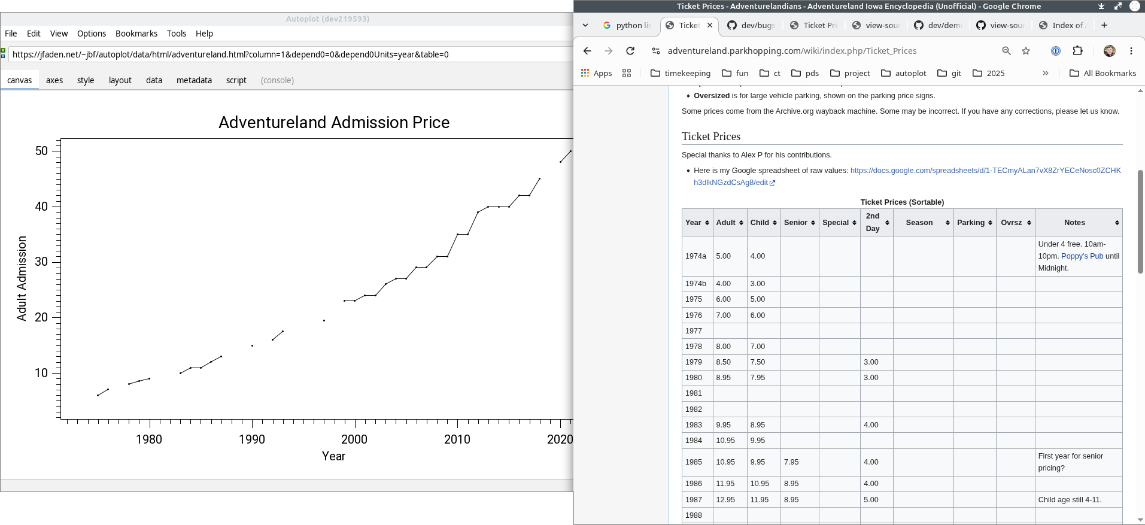Open the project bookmarks folder
The image size is (1145, 525).
point(849,73)
